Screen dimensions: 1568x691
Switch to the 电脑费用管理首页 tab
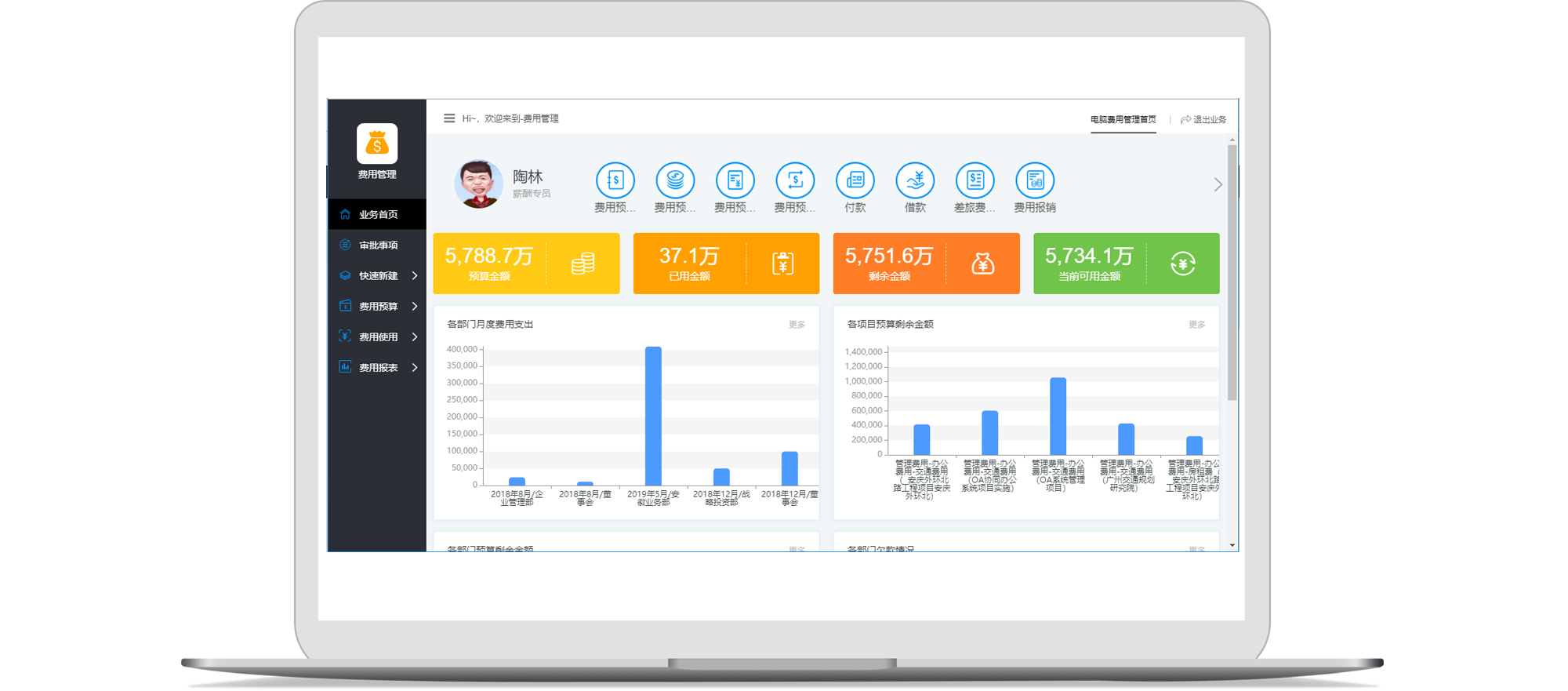[1123, 120]
